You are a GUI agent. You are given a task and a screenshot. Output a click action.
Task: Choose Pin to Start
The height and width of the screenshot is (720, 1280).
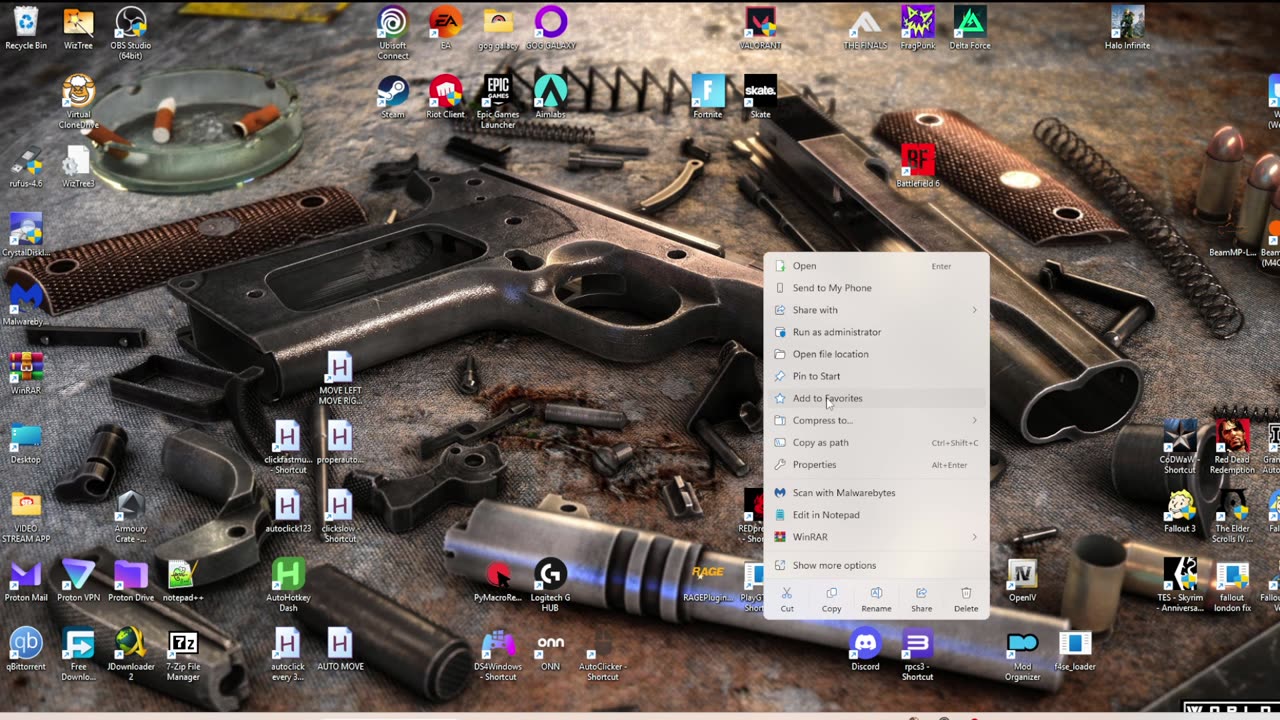(x=876, y=376)
